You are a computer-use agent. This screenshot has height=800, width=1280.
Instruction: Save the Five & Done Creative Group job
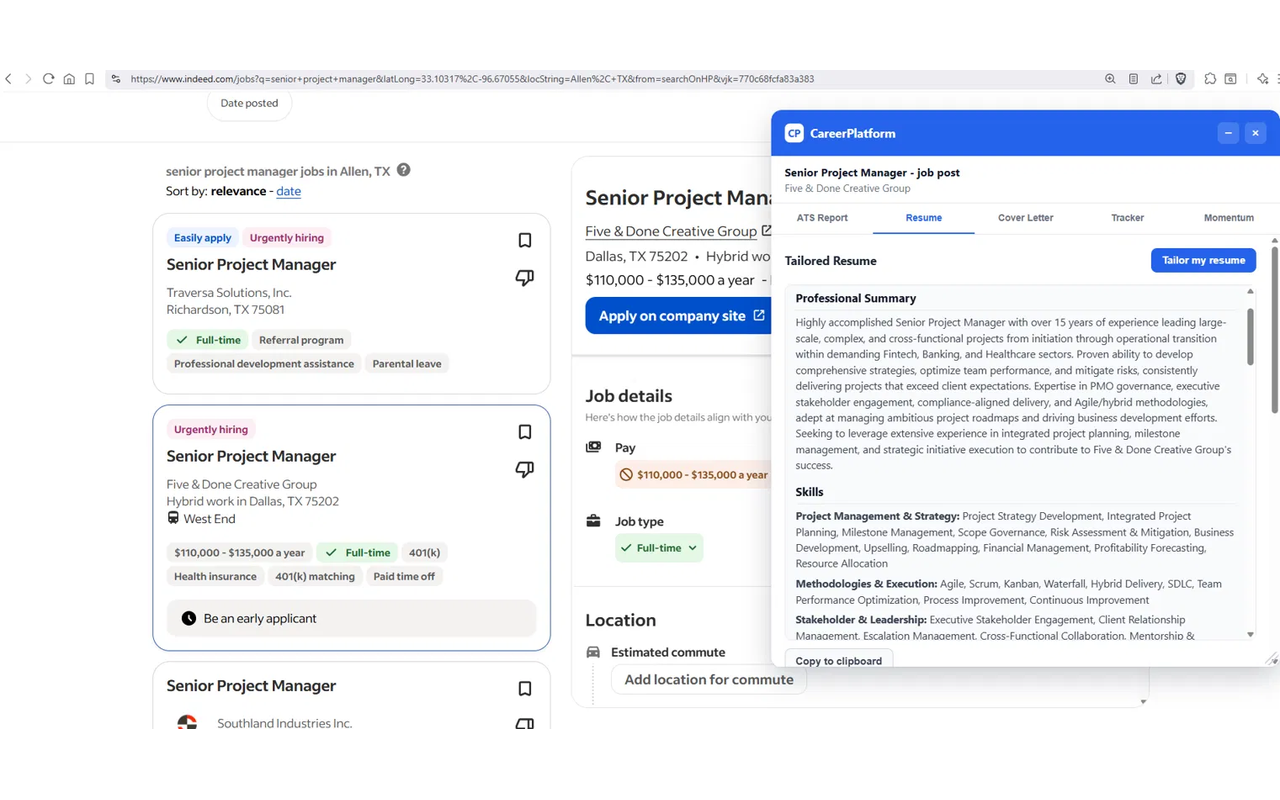(525, 432)
